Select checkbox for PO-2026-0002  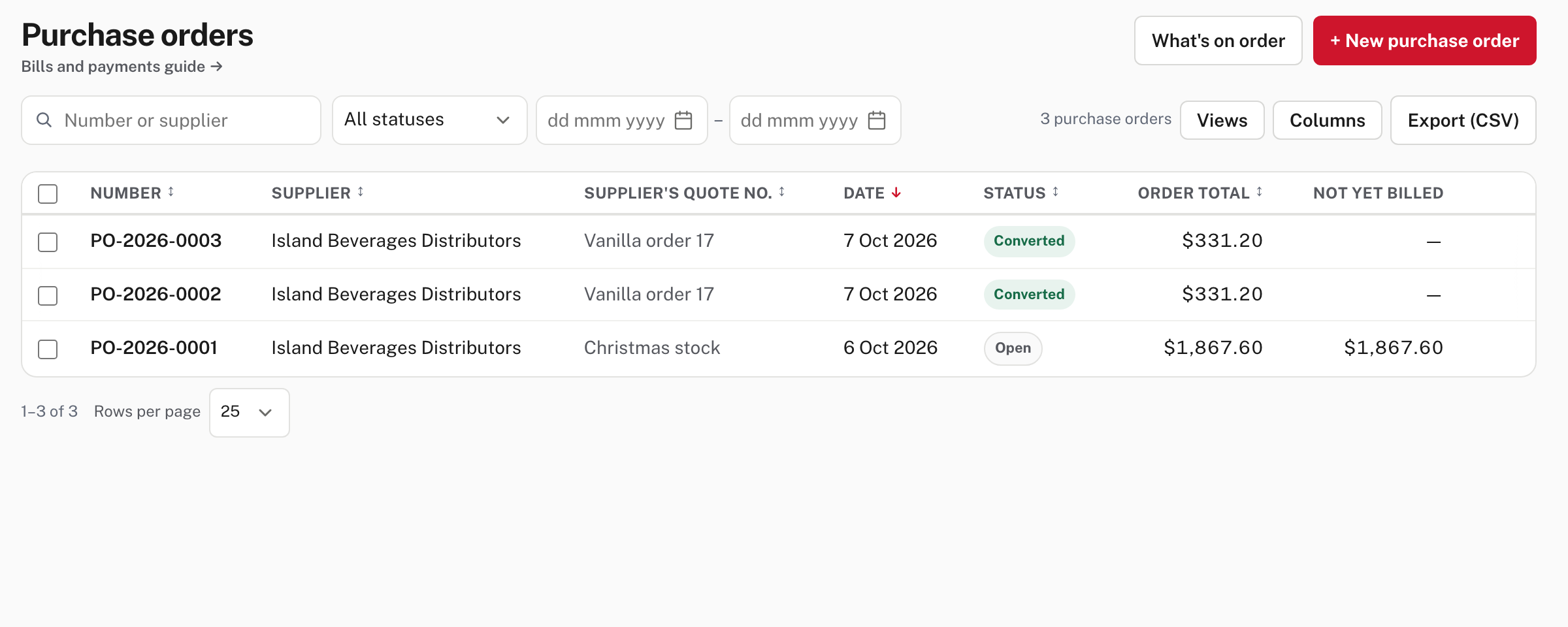pyautogui.click(x=48, y=296)
